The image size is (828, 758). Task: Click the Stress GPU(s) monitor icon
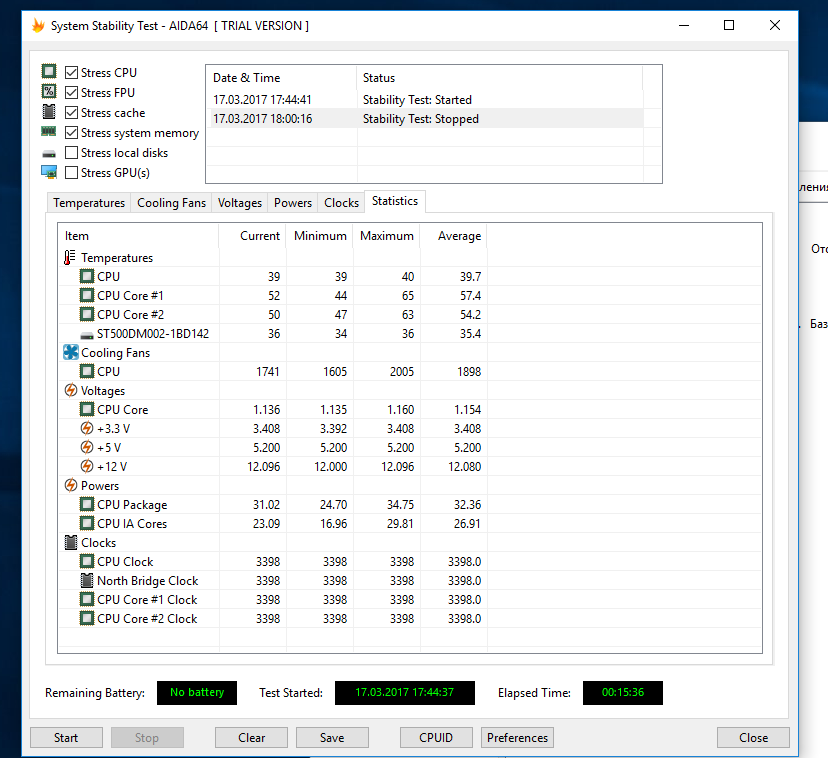[x=49, y=172]
